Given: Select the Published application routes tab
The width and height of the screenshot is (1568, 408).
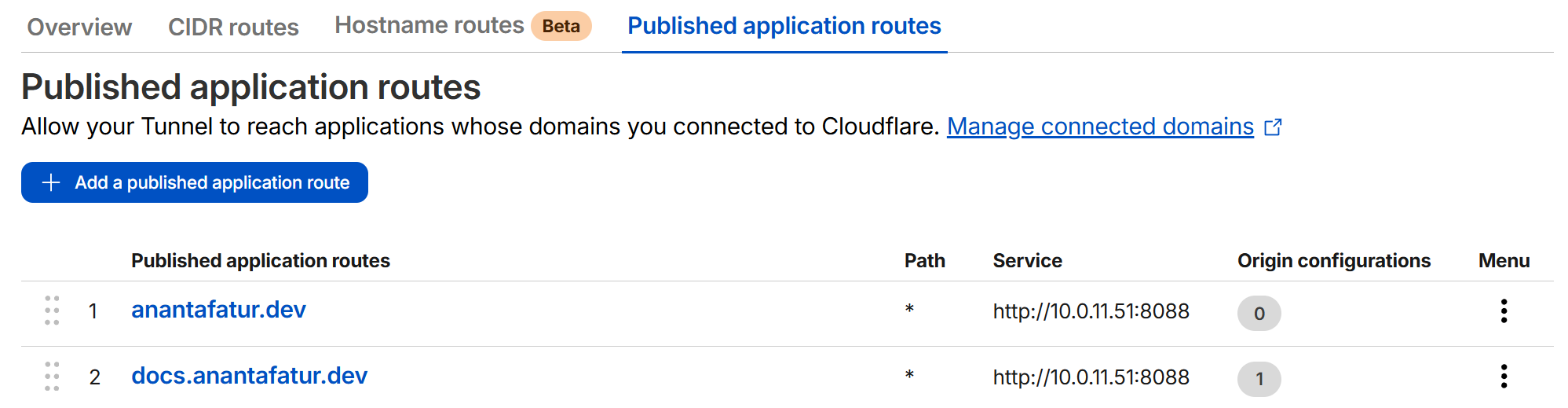Looking at the screenshot, I should [784, 26].
